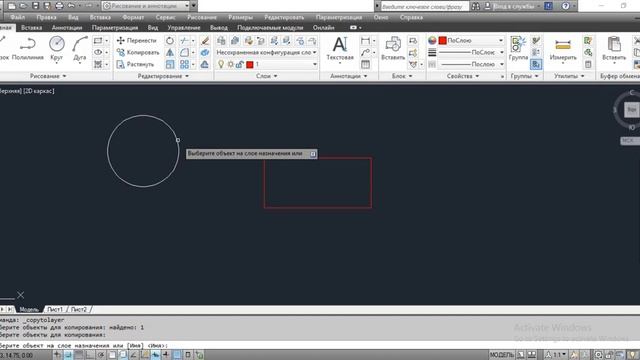Click the Группа (Group) icon
The height and width of the screenshot is (360, 640).
pos(518,49)
